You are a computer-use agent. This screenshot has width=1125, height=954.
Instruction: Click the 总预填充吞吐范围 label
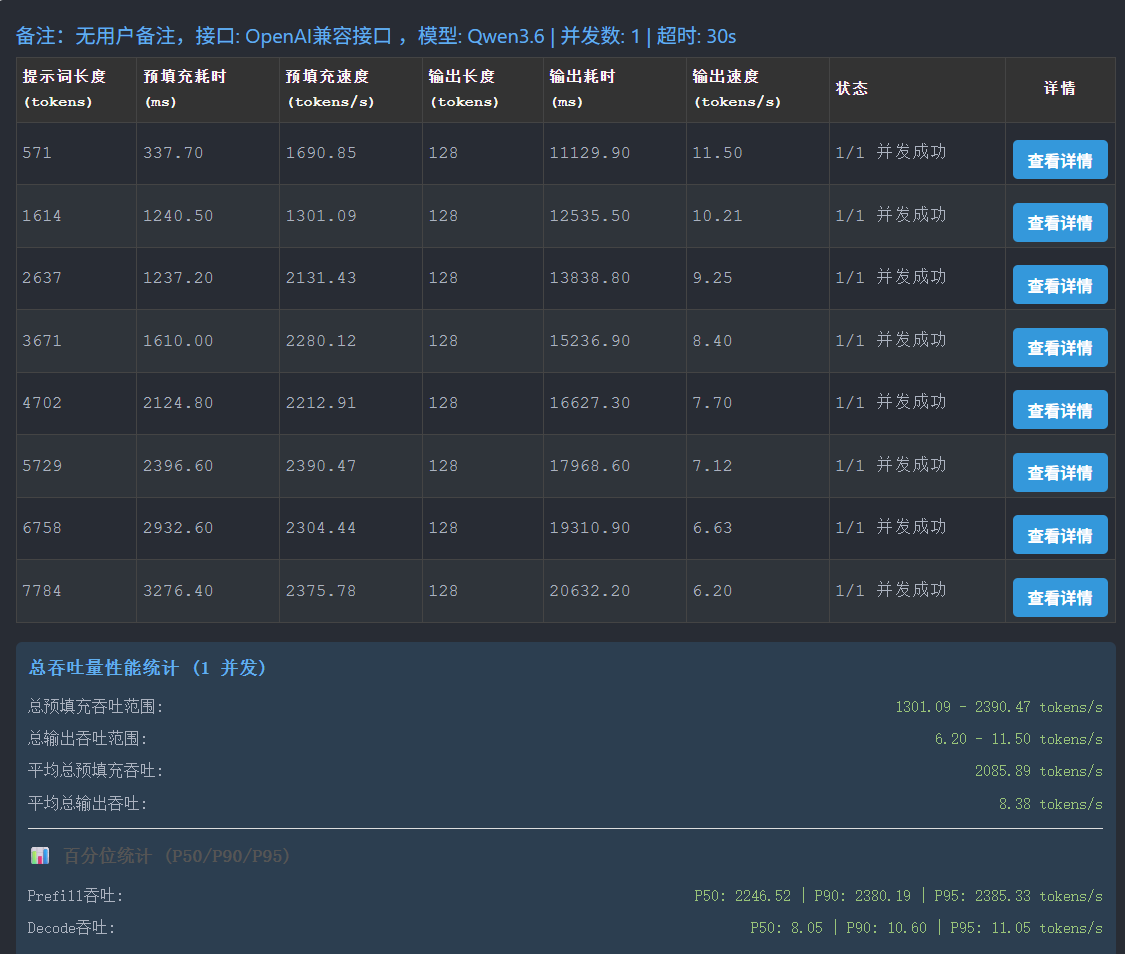pos(95,707)
